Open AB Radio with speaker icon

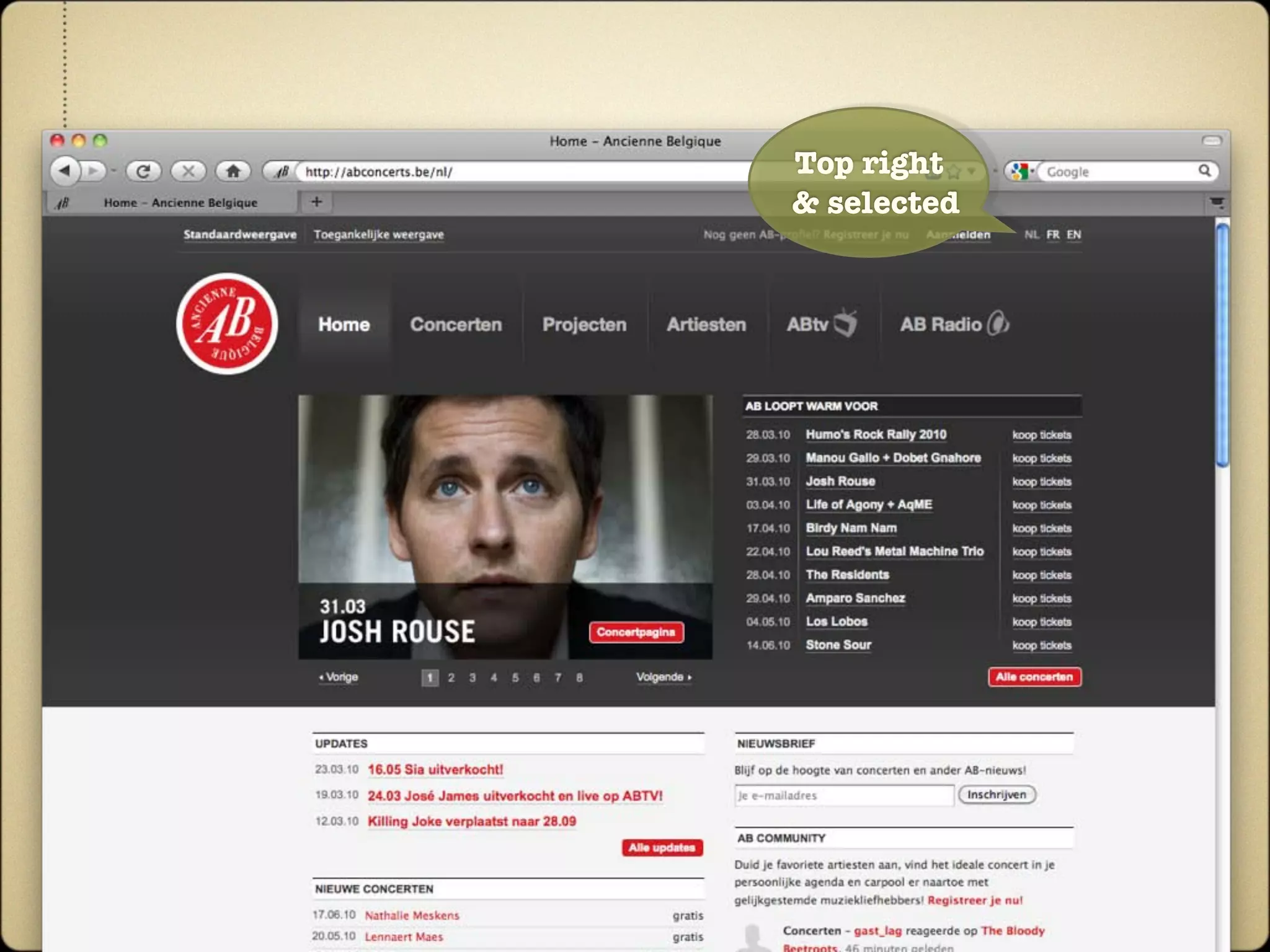coord(954,324)
